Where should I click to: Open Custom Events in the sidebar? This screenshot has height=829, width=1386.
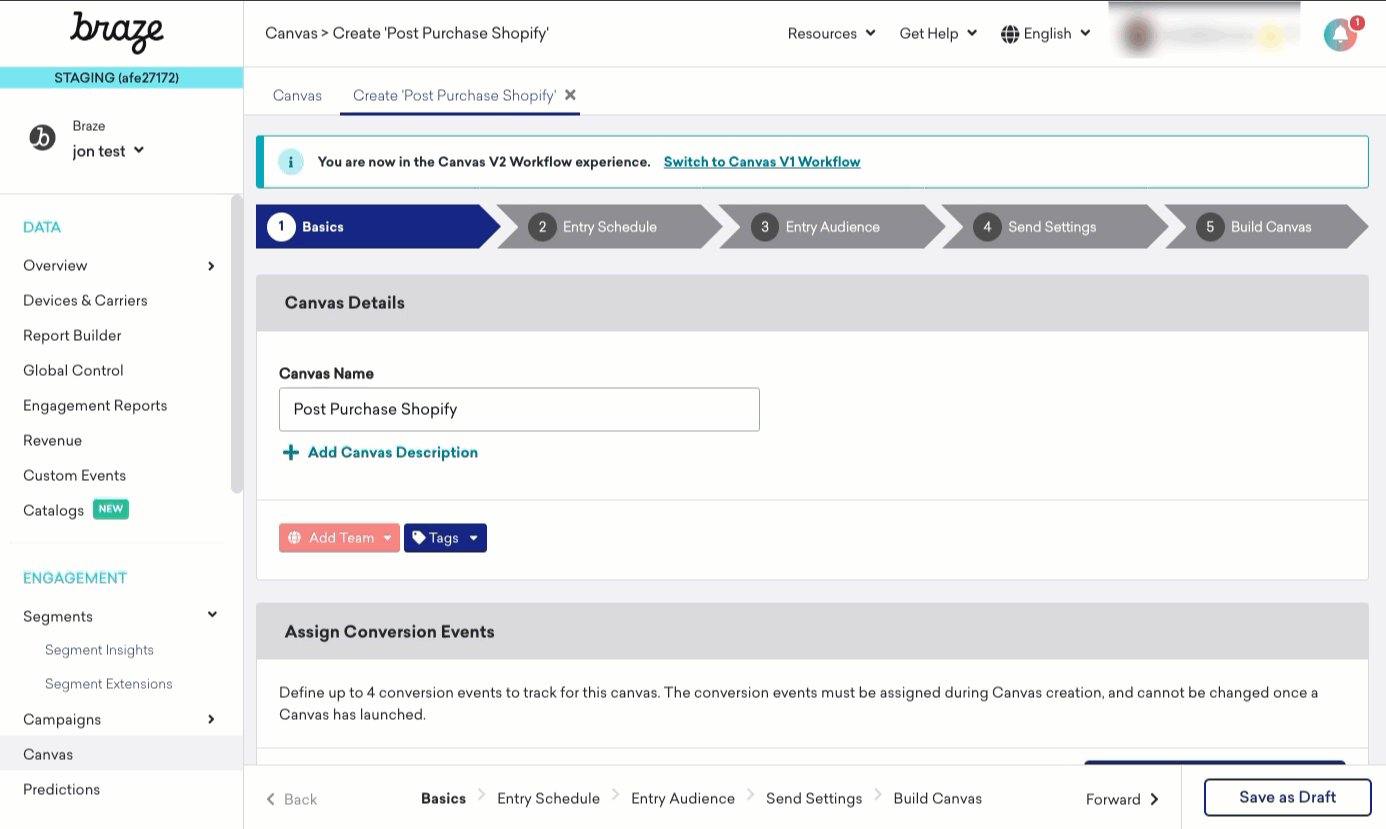click(x=74, y=476)
